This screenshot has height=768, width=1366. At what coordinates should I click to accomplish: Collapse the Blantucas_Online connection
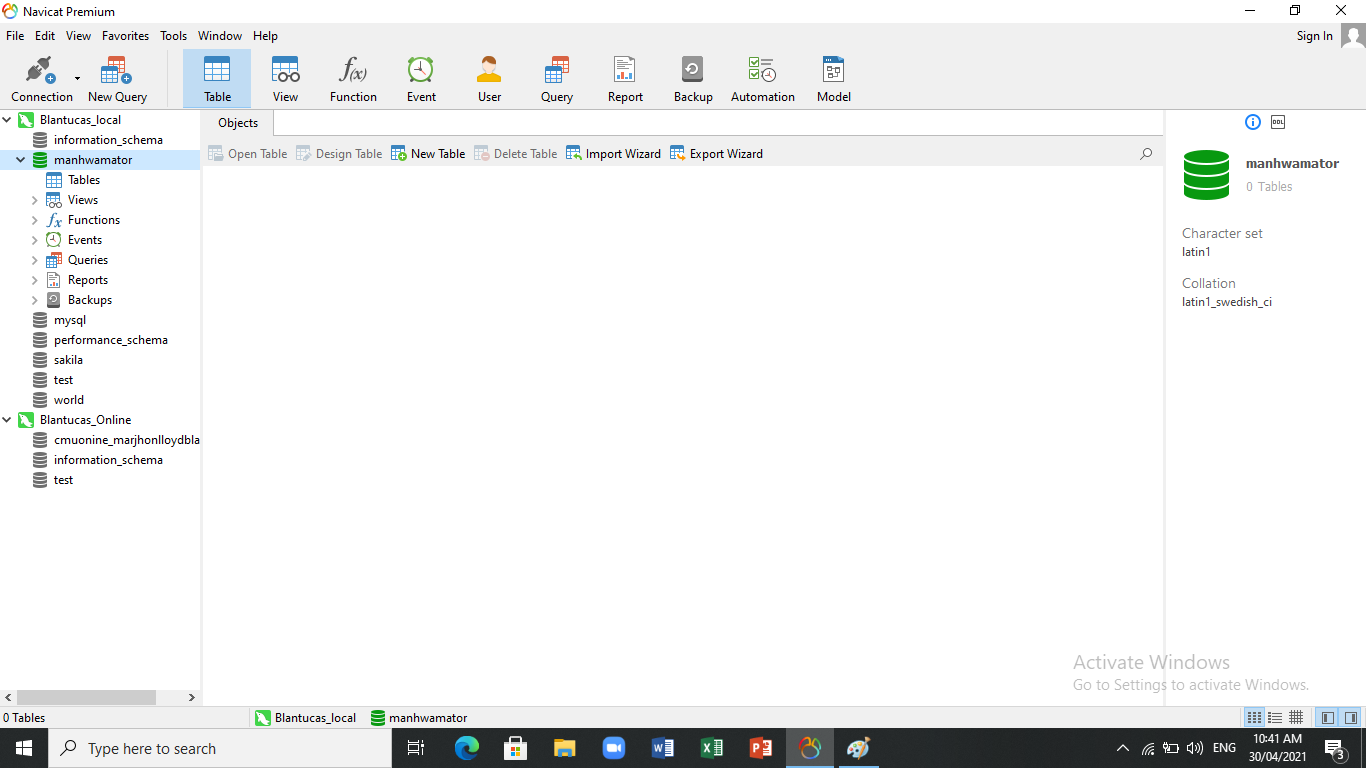coord(8,420)
